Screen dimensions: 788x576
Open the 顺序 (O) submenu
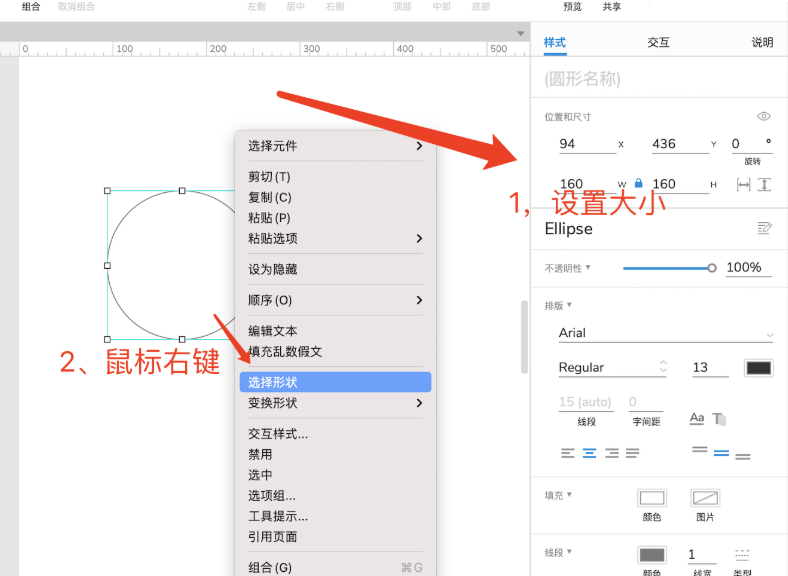point(335,300)
